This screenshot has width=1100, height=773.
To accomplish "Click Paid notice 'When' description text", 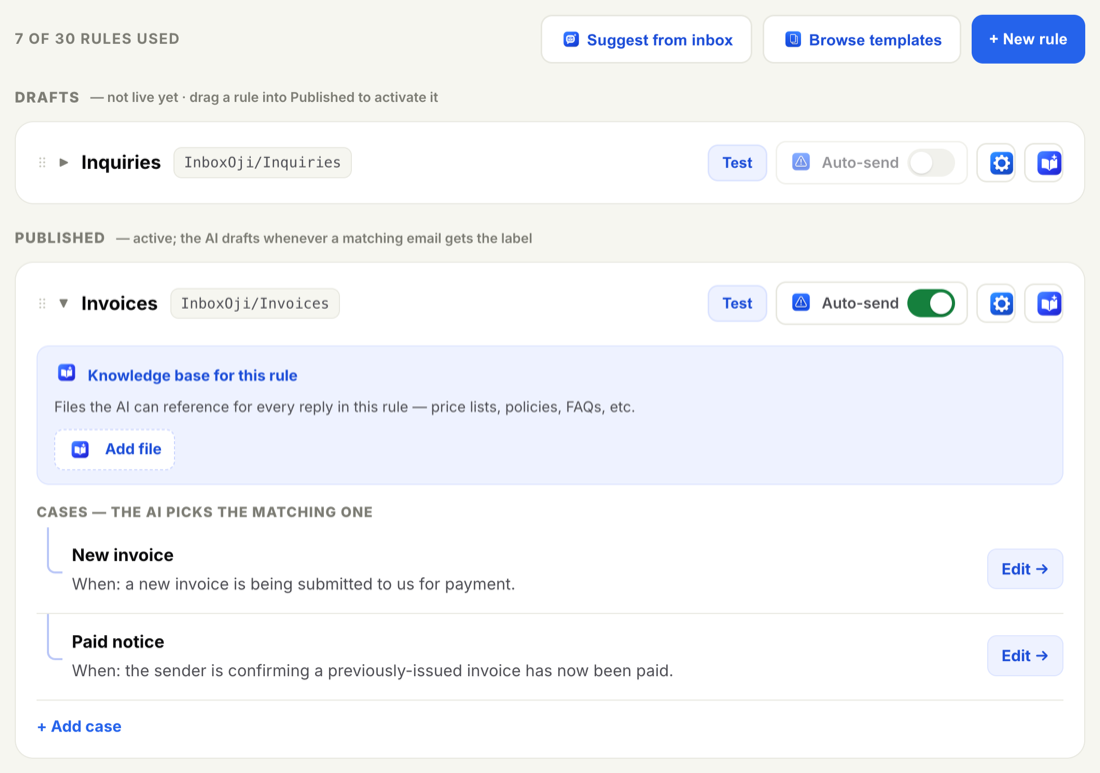I will (x=373, y=671).
